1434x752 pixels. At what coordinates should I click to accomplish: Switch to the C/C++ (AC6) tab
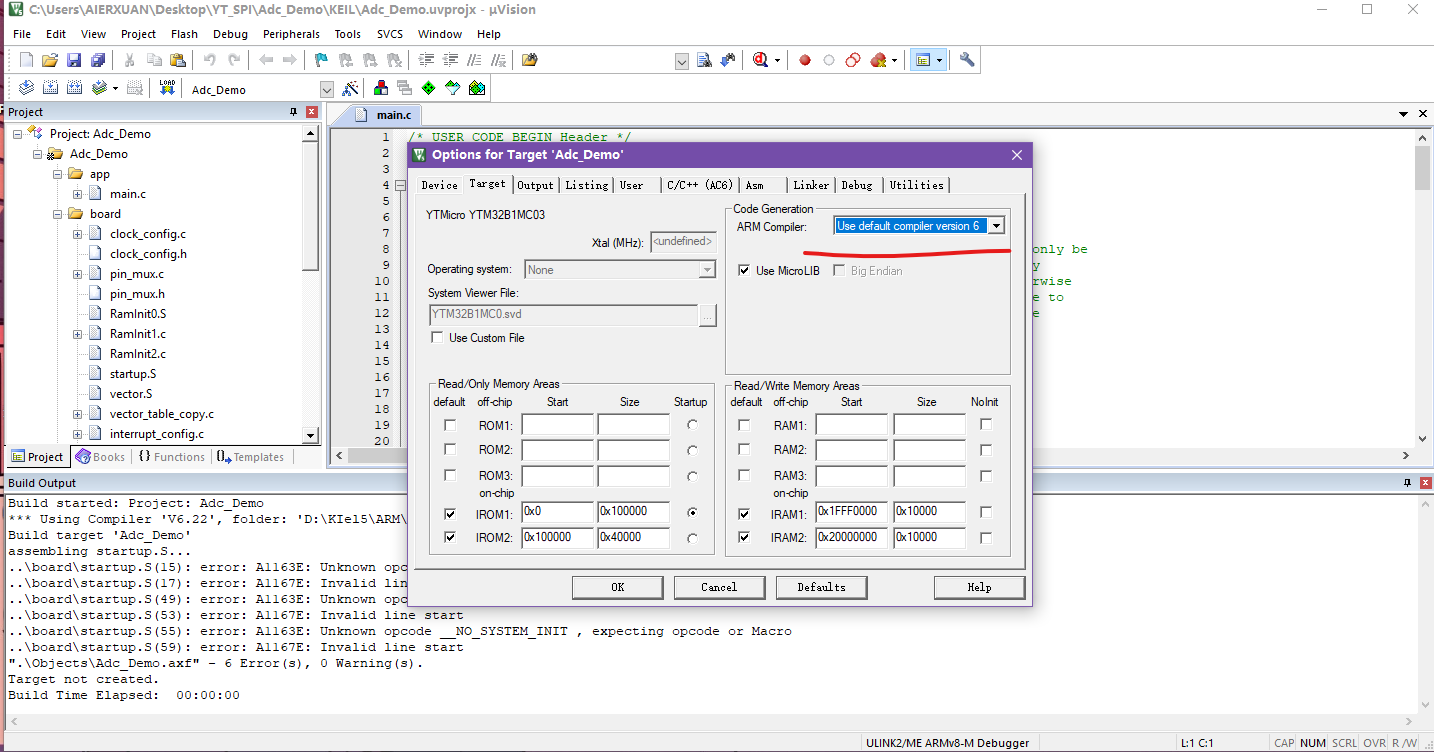[700, 185]
